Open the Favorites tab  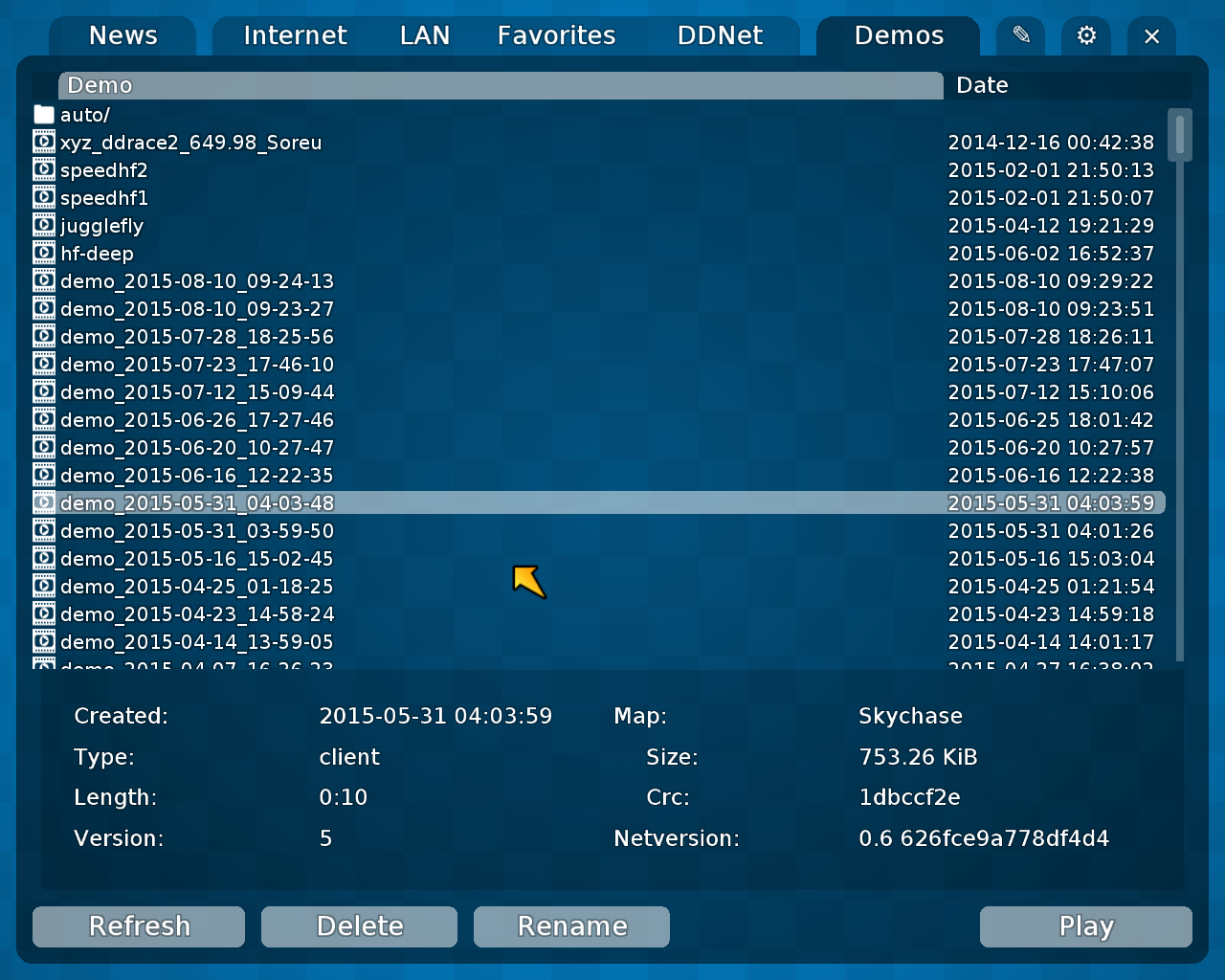[556, 35]
